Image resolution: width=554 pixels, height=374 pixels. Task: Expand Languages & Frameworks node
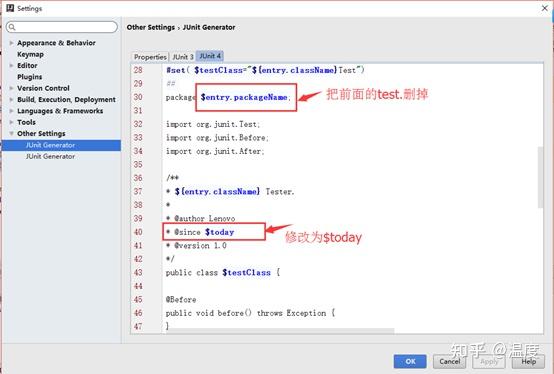(12, 111)
